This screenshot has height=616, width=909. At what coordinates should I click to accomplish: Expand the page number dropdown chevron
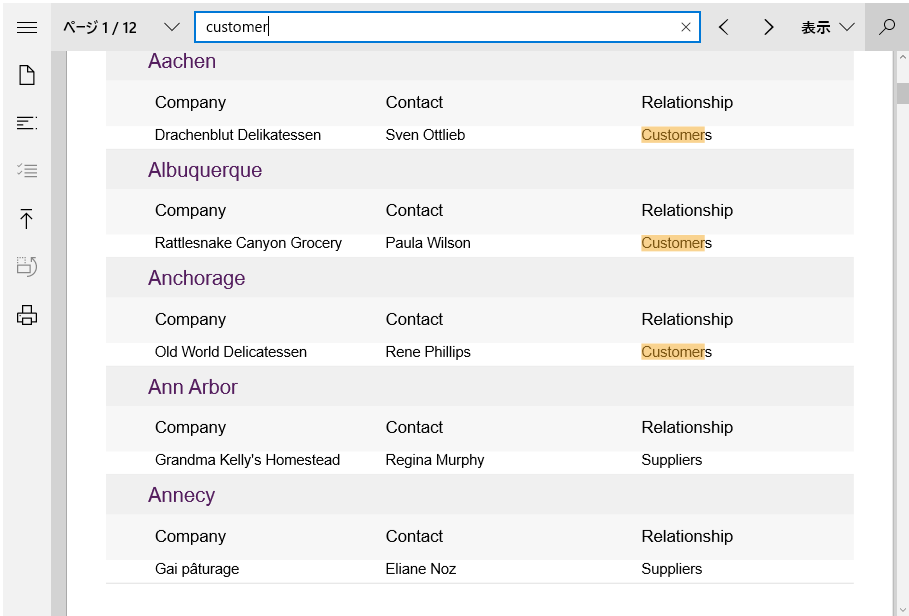(x=172, y=27)
